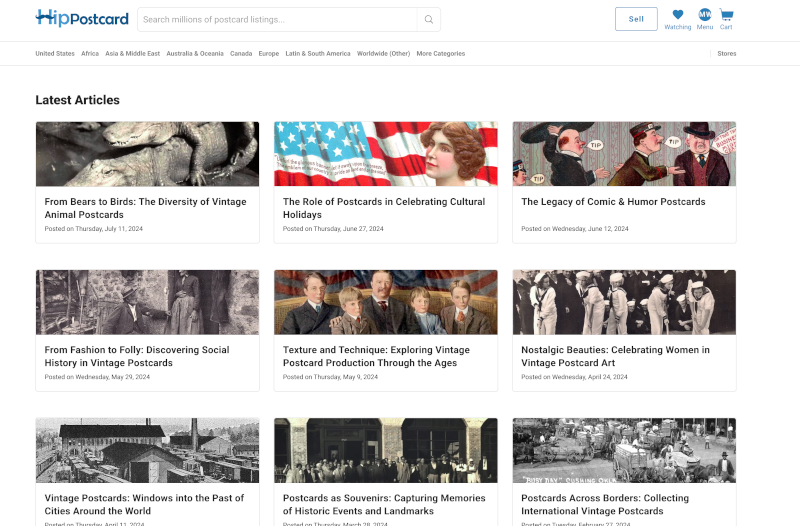Viewport: 800px width, 526px height.
Task: Open the rail yard cityscape thumbnail
Action: 147,450
